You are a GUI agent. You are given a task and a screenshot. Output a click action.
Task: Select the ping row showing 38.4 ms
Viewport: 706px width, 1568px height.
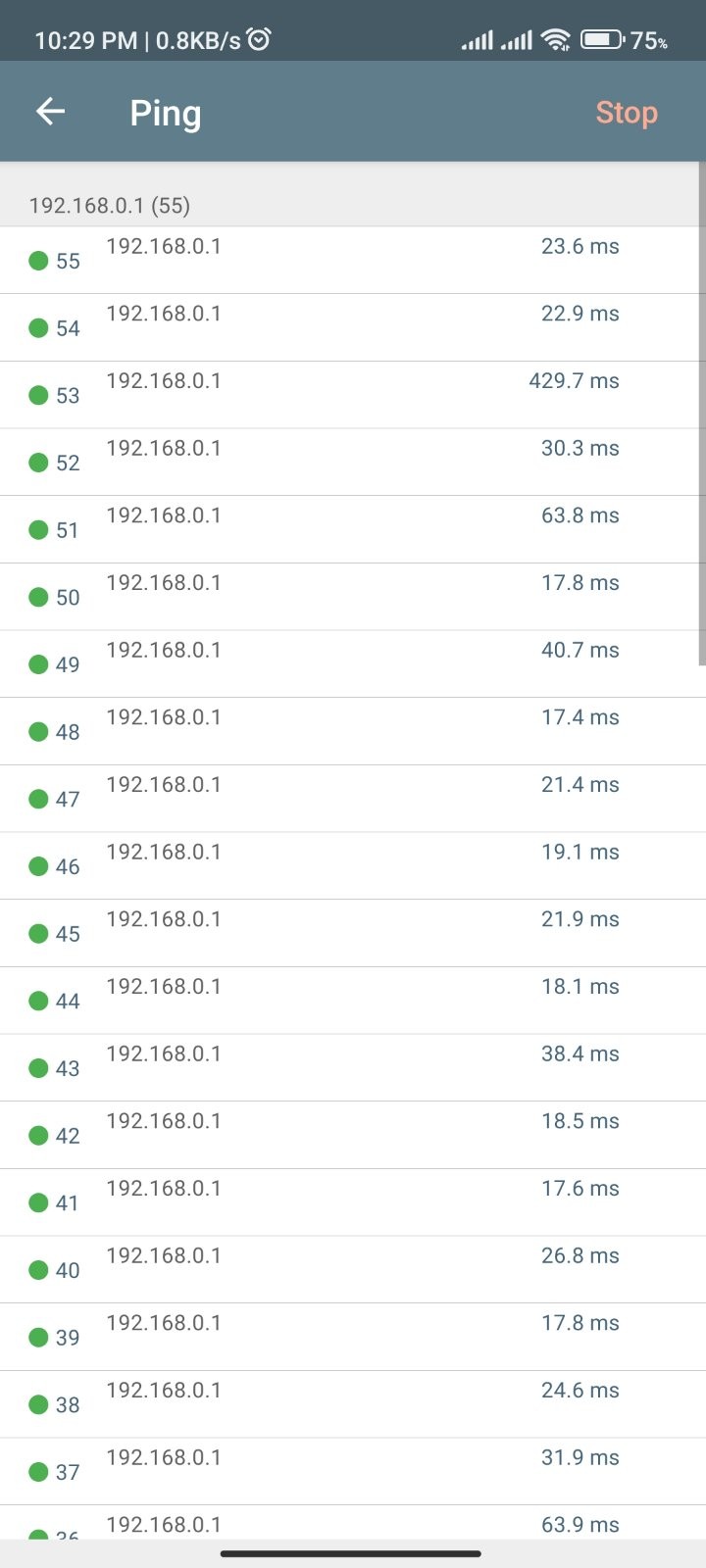pos(353,1068)
